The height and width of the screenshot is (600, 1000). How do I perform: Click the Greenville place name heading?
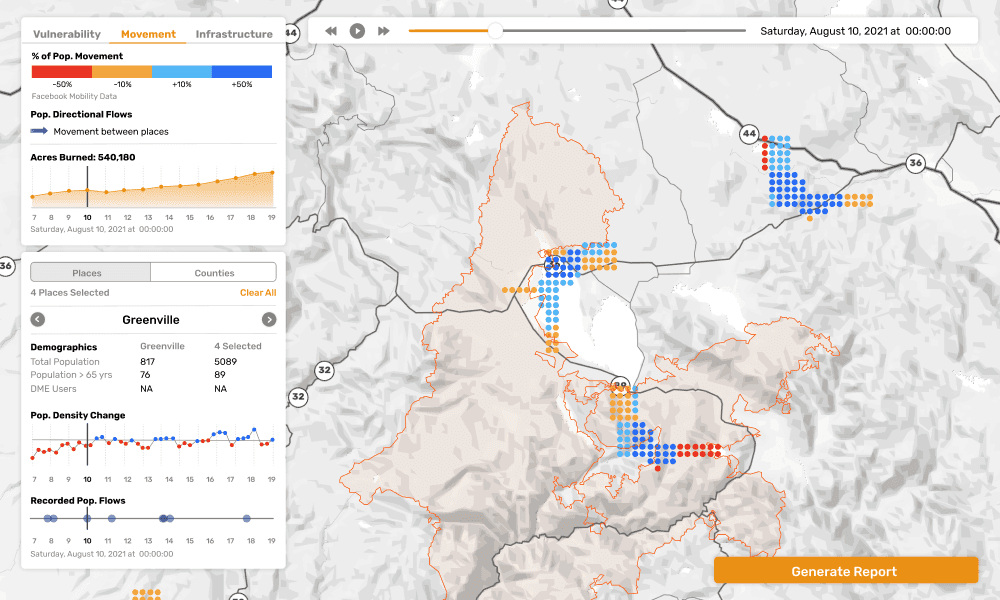151,319
